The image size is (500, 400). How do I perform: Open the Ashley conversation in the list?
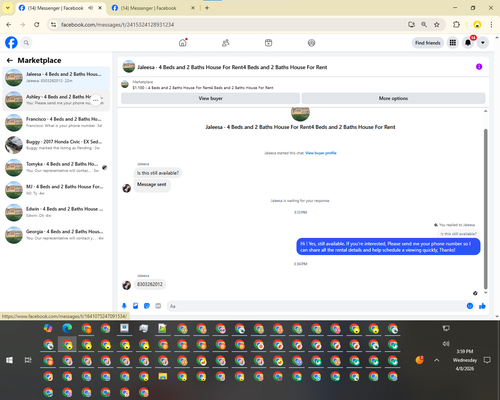(x=56, y=100)
